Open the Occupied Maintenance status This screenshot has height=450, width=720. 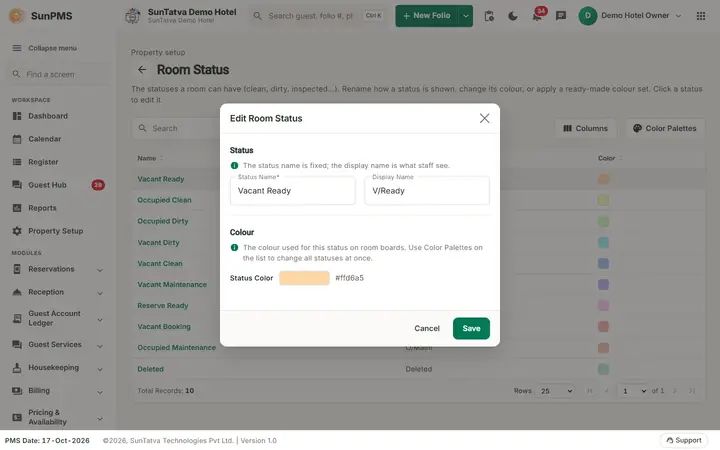(176, 348)
